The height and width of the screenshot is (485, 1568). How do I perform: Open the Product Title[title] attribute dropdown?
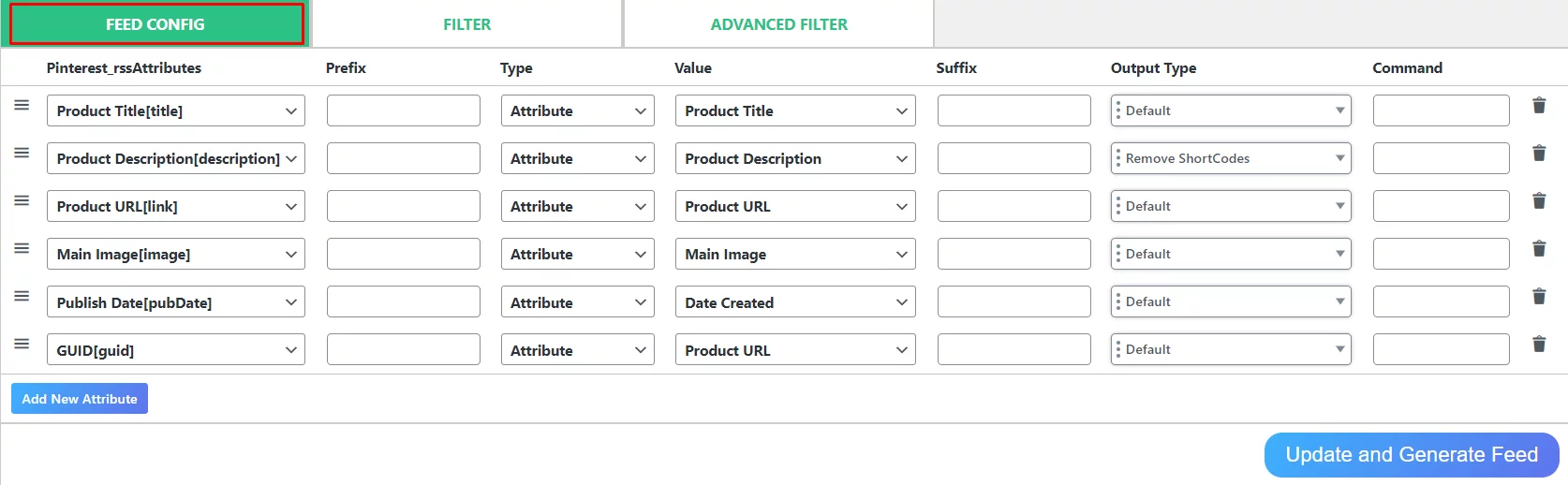point(175,111)
